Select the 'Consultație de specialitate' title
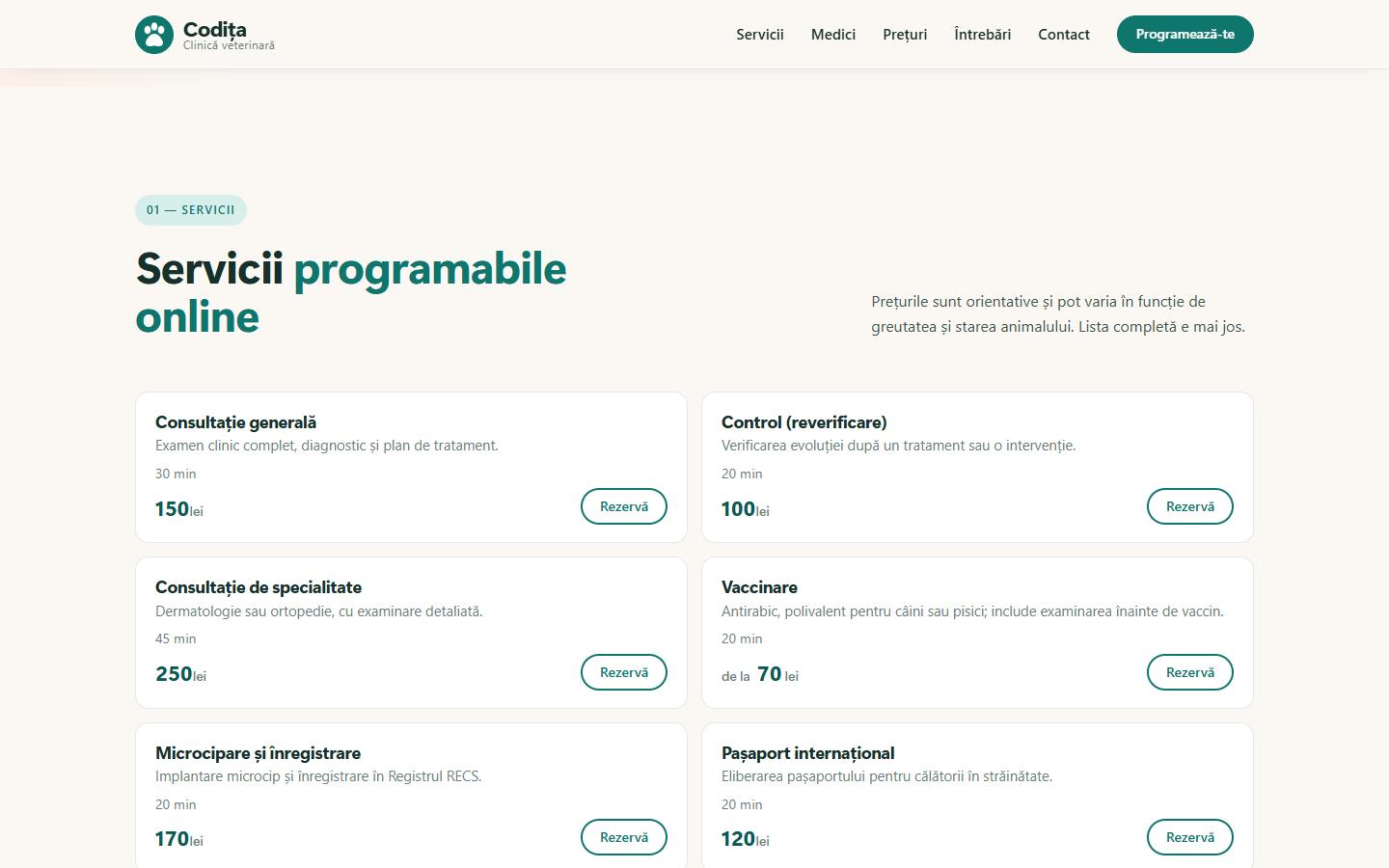This screenshot has width=1389, height=868. coord(259,587)
